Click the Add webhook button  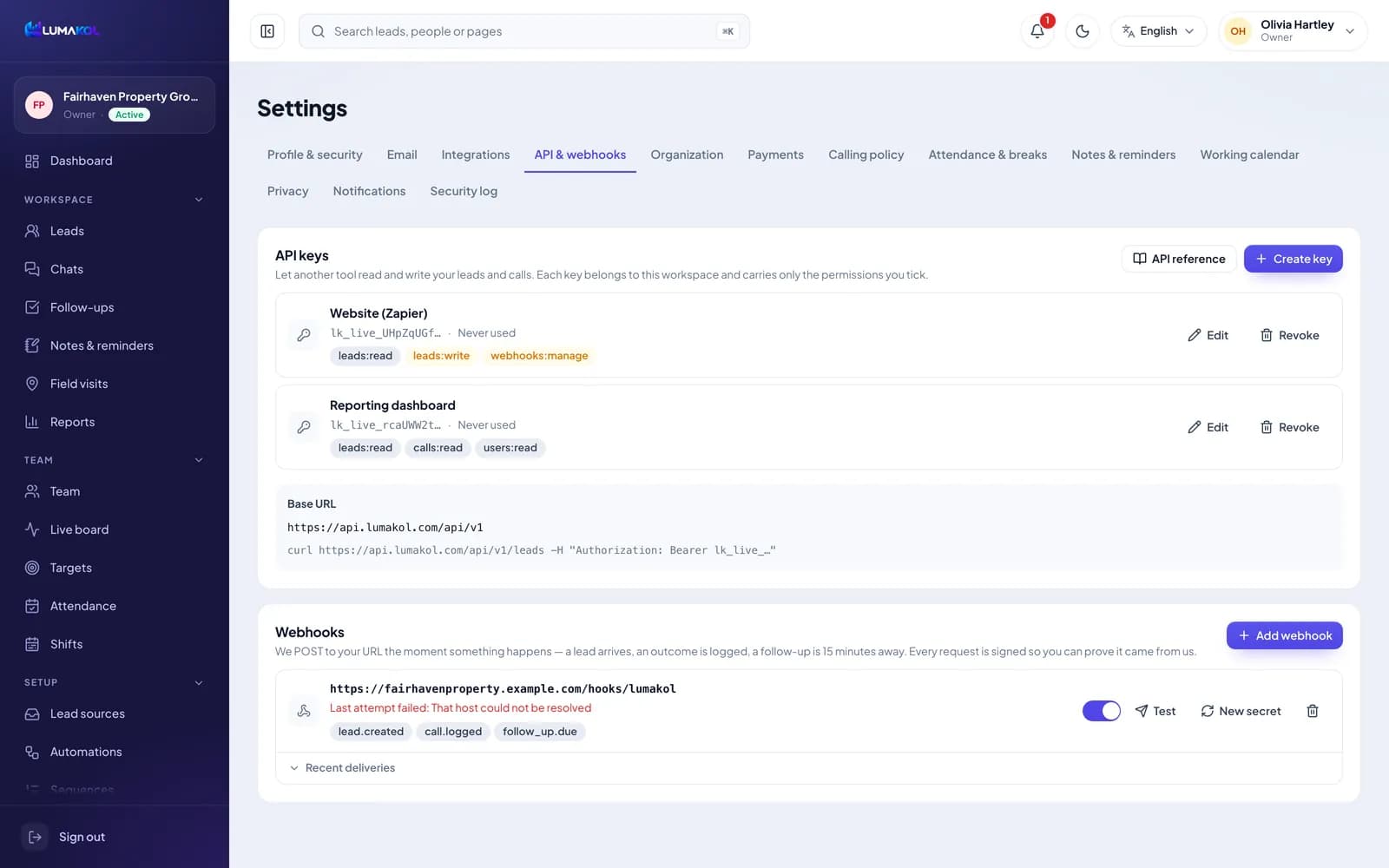(x=1284, y=635)
